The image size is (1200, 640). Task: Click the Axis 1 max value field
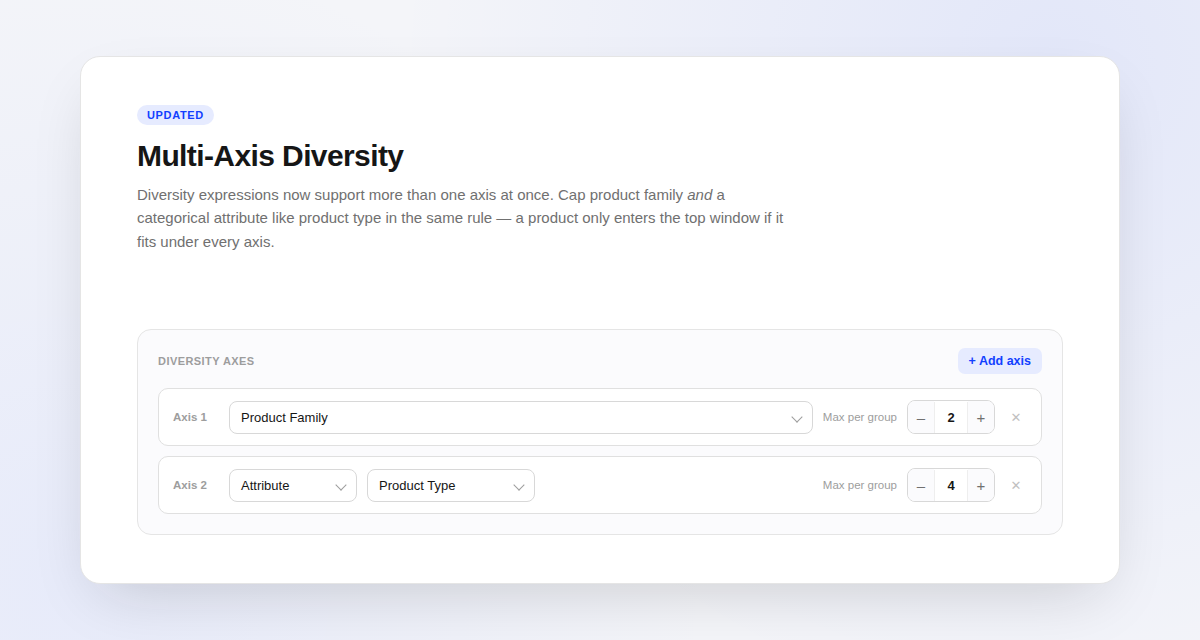click(951, 418)
